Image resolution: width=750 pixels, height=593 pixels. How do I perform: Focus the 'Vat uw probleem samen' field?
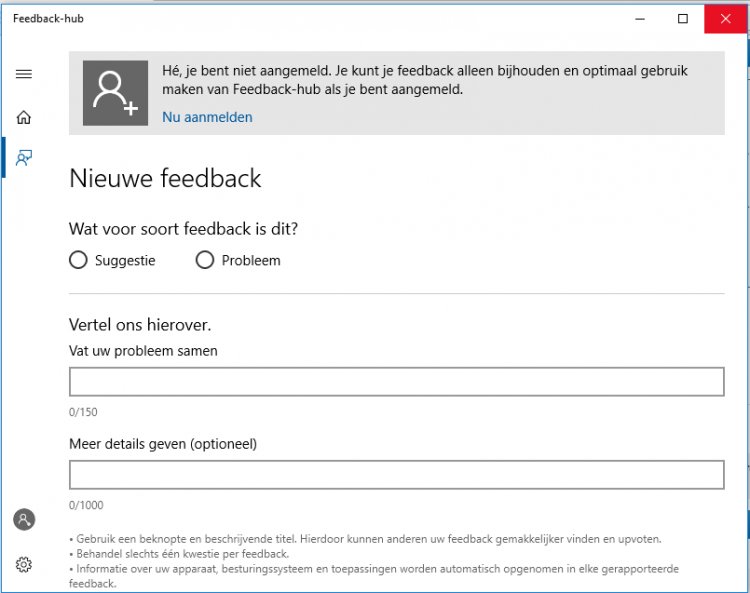(x=396, y=382)
